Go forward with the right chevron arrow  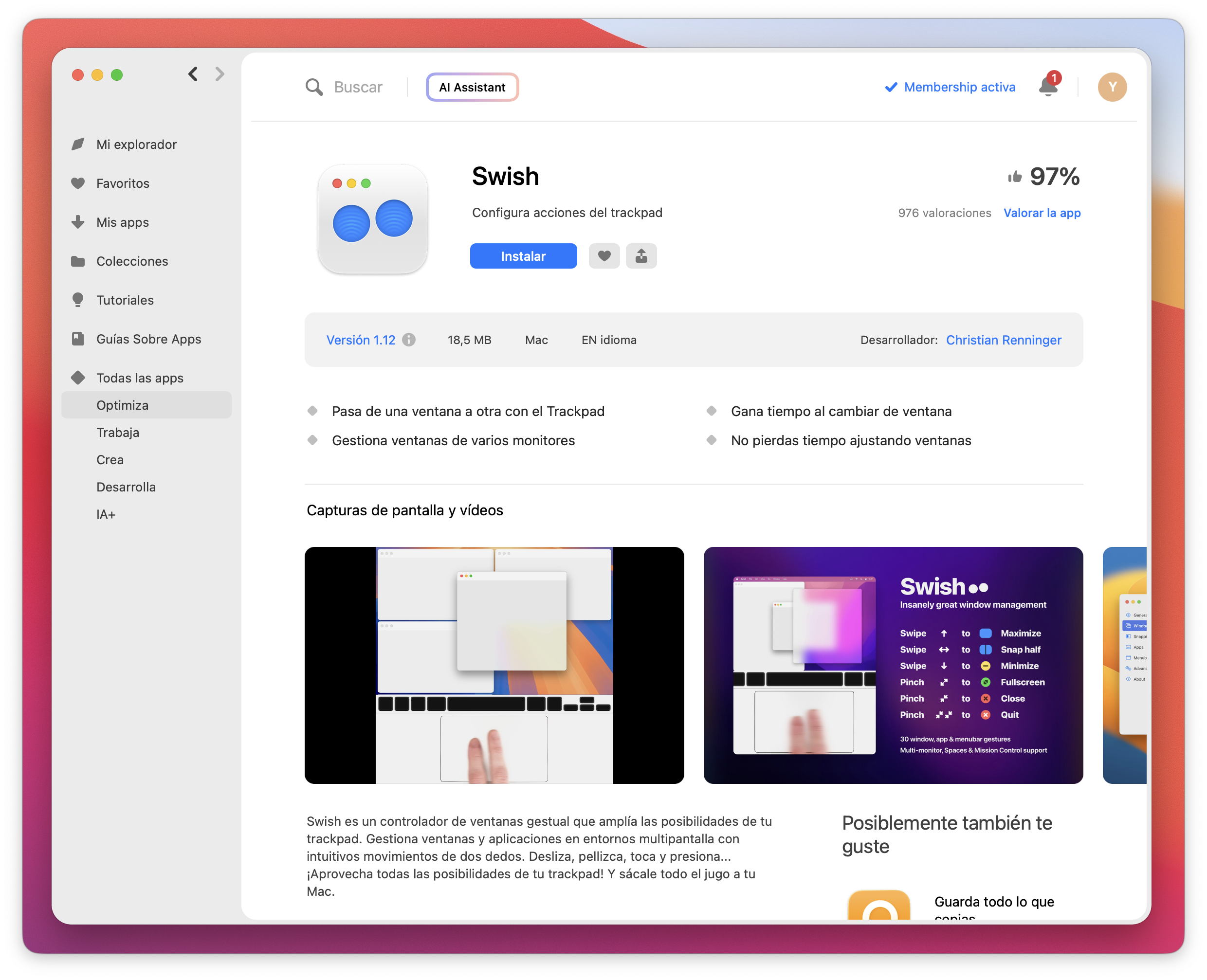[220, 74]
